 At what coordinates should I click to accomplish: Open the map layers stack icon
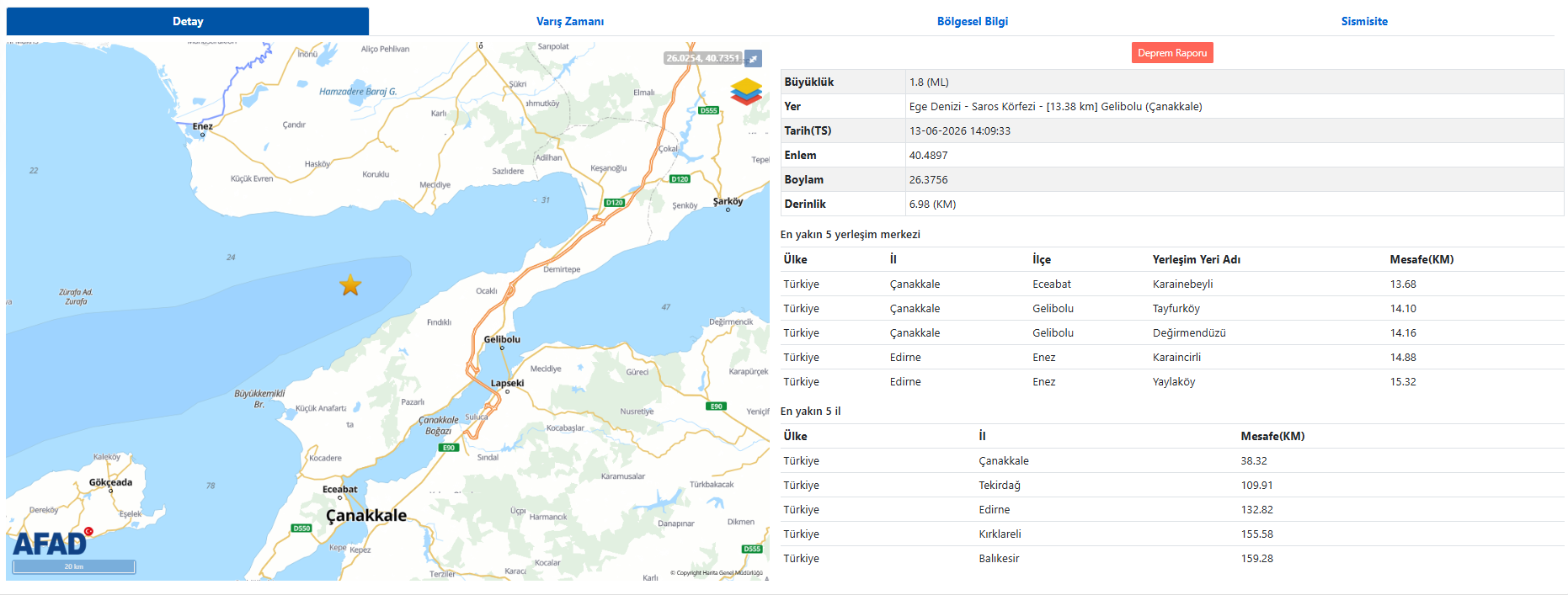point(746,91)
